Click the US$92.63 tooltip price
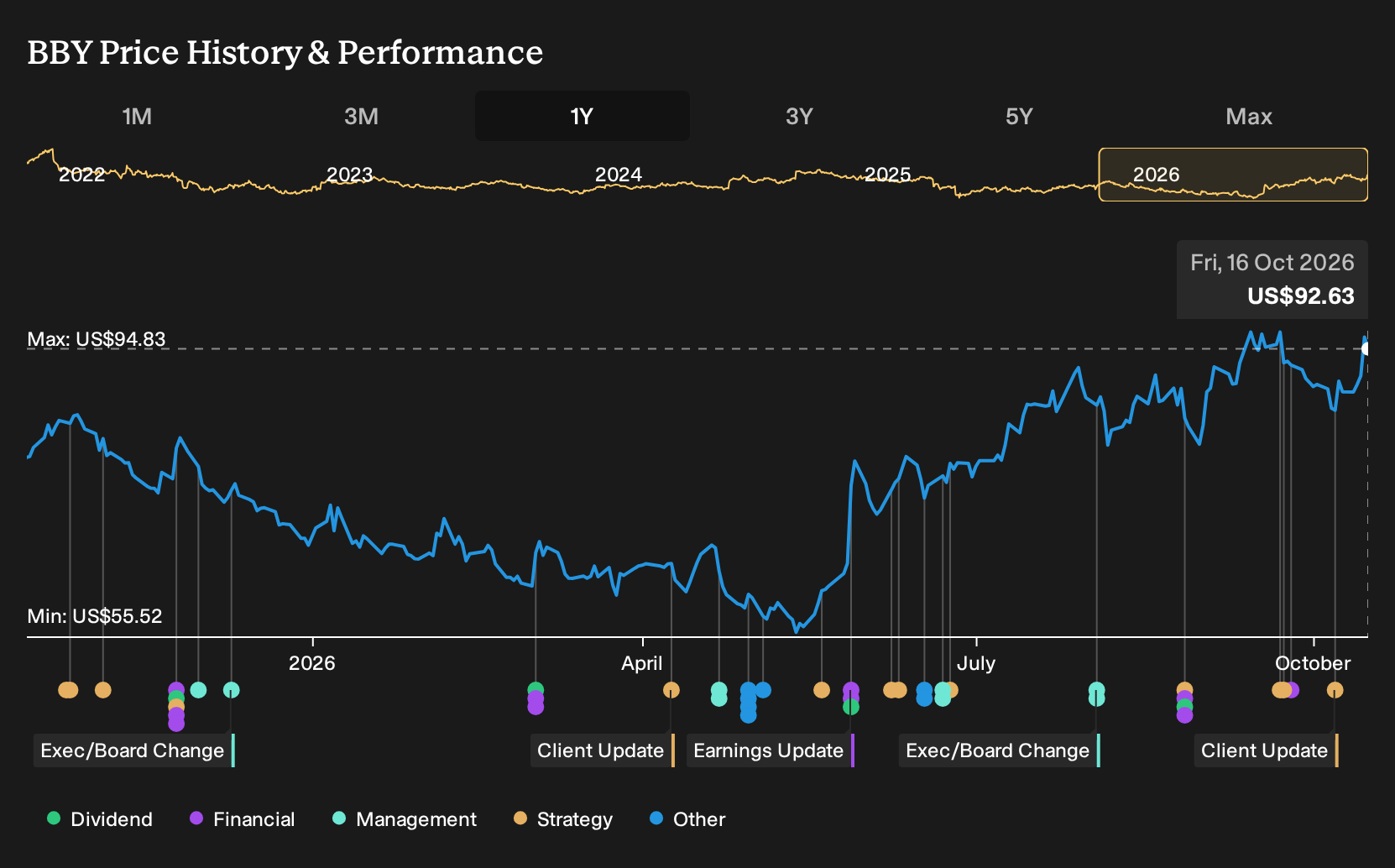Viewport: 1395px width, 868px height. coord(1301,296)
